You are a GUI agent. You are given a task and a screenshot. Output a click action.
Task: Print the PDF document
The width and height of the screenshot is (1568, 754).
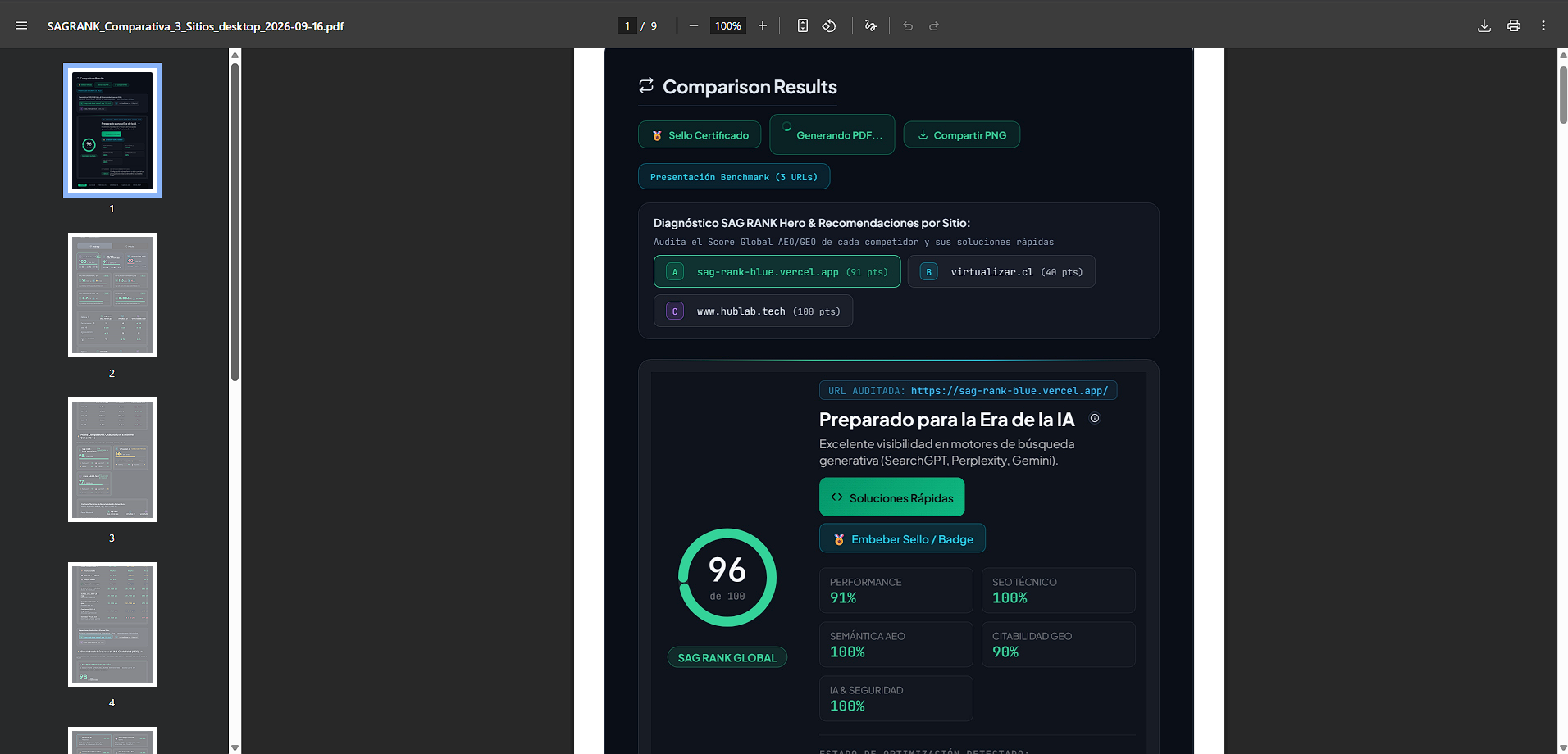pyautogui.click(x=1514, y=26)
